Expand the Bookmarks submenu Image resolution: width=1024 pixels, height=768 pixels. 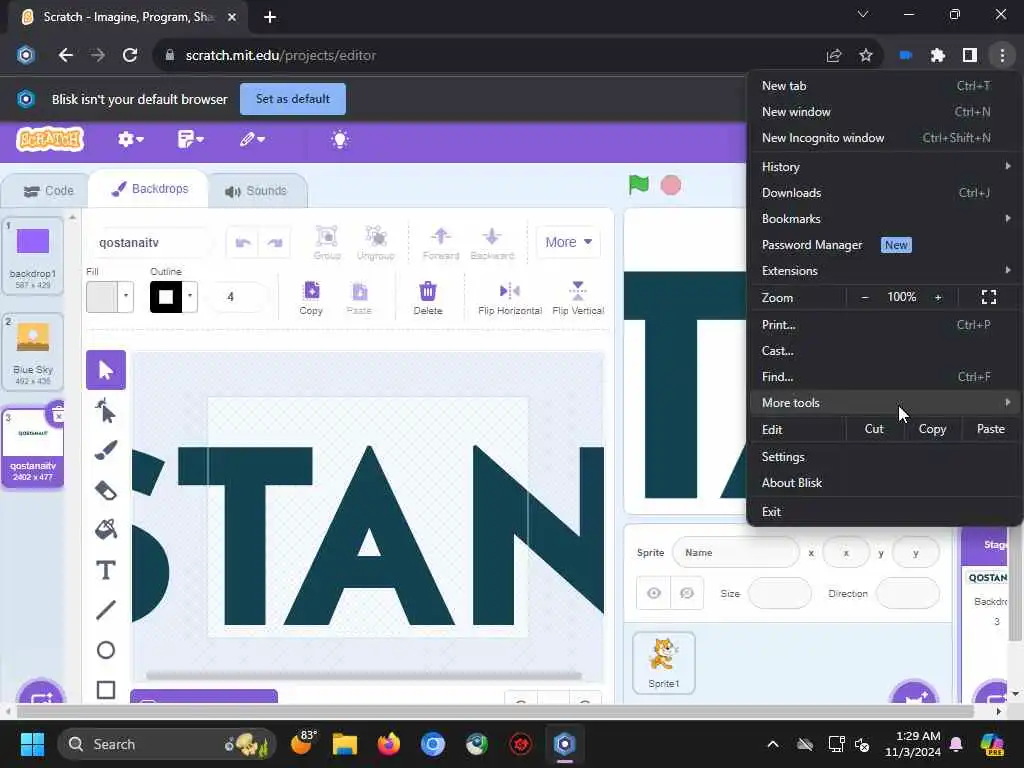point(884,219)
